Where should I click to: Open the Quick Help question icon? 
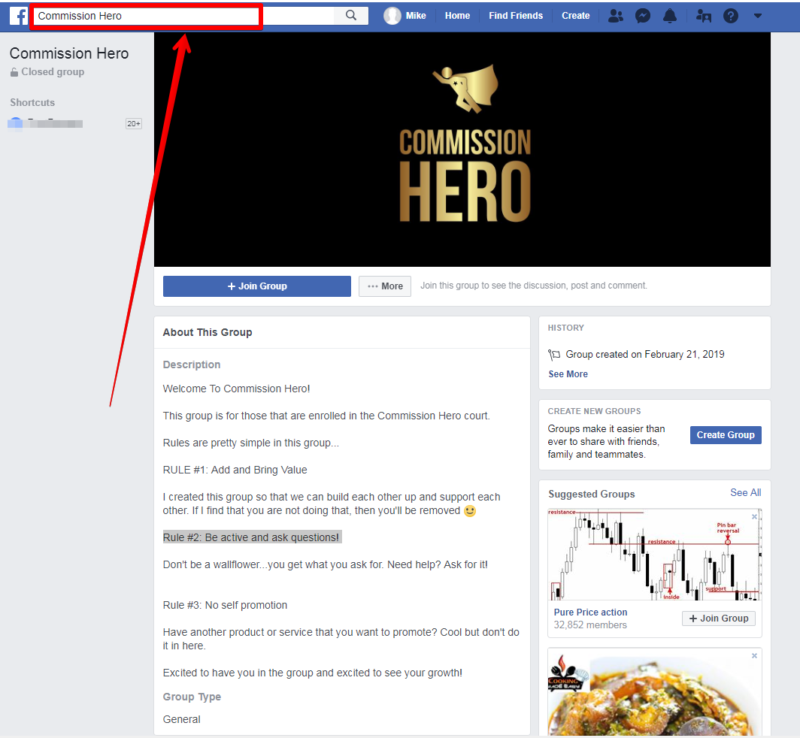click(x=731, y=16)
